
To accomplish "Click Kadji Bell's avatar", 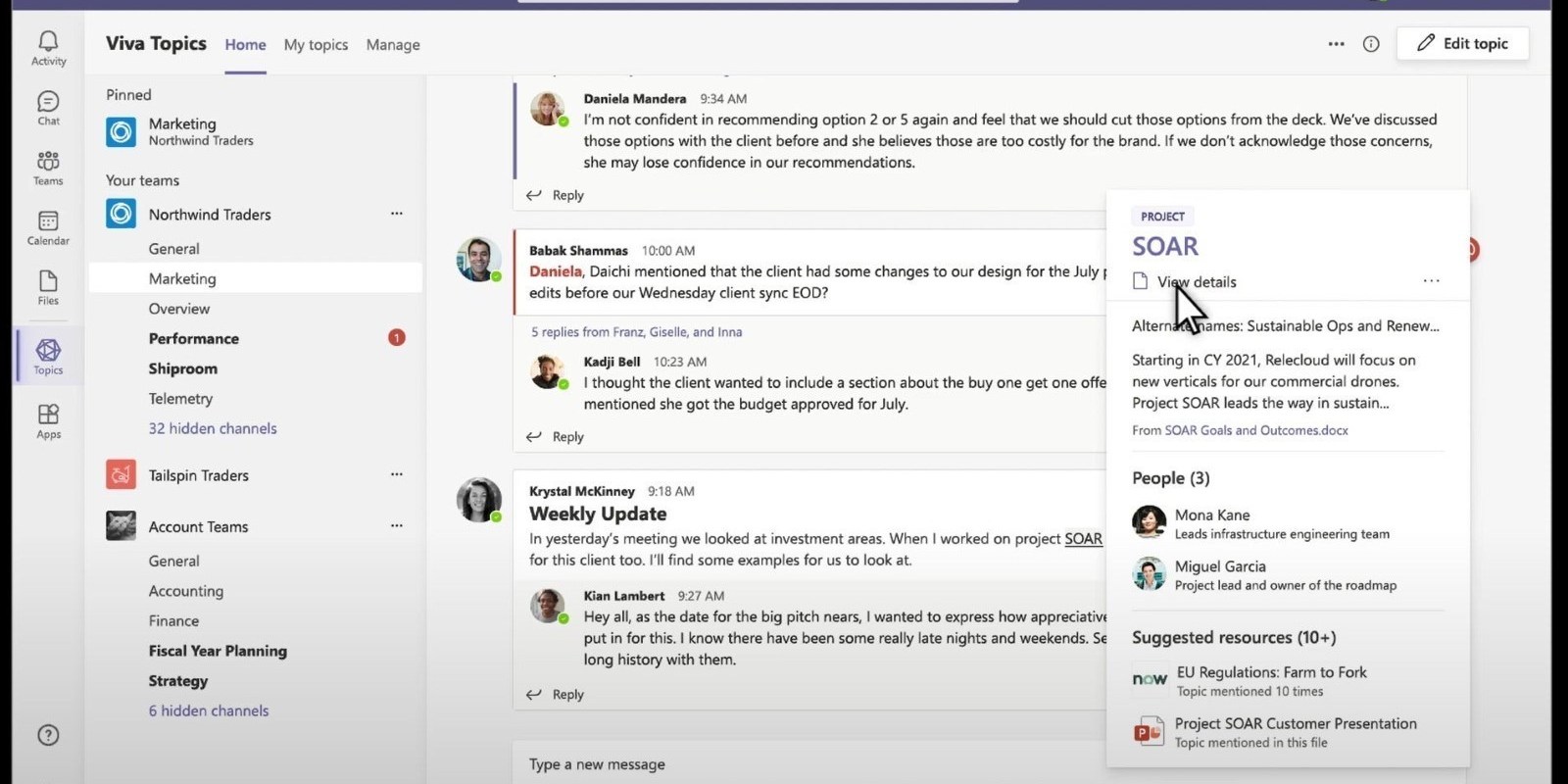I will coord(548,371).
